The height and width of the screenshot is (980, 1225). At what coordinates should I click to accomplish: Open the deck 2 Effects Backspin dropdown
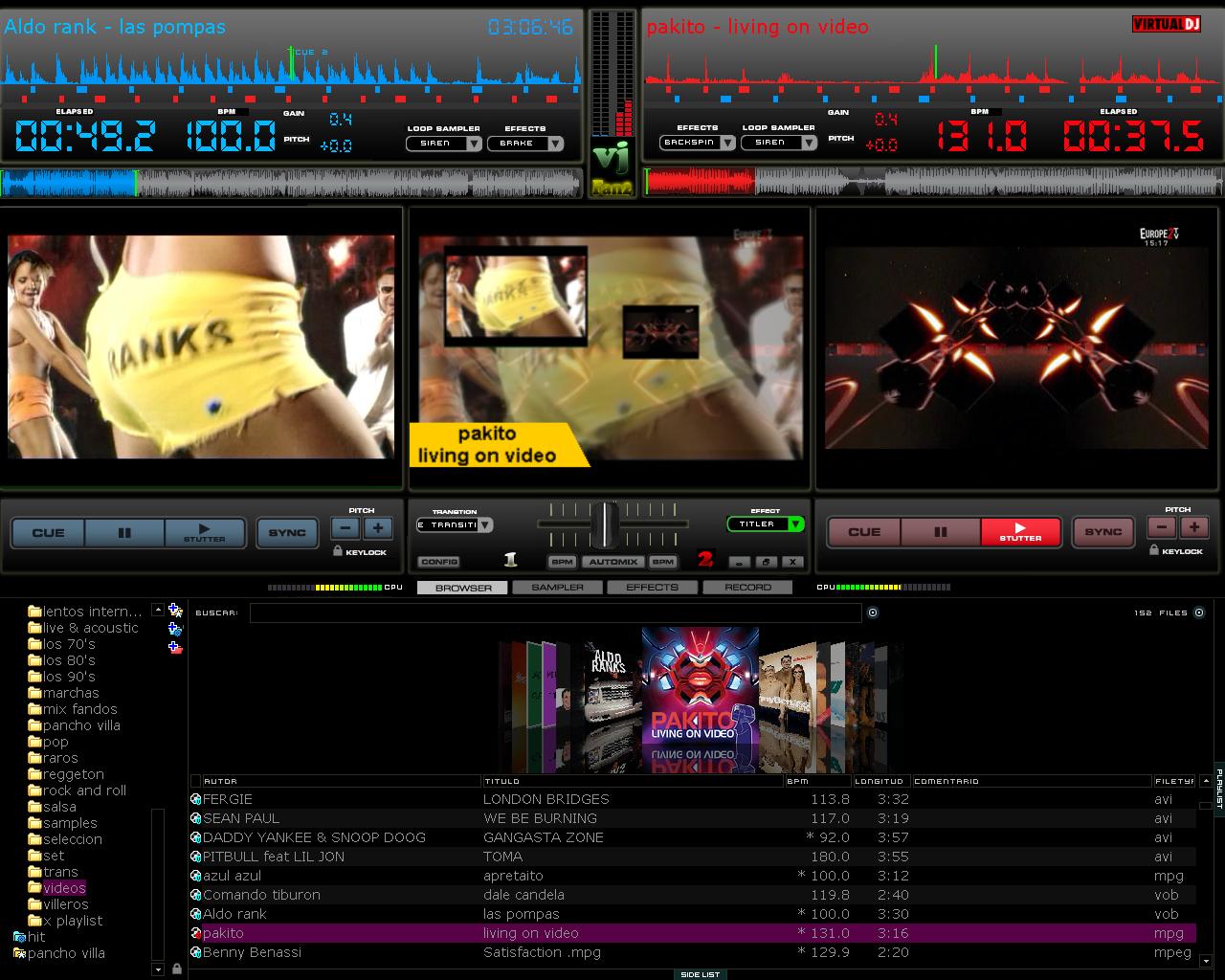(x=698, y=143)
